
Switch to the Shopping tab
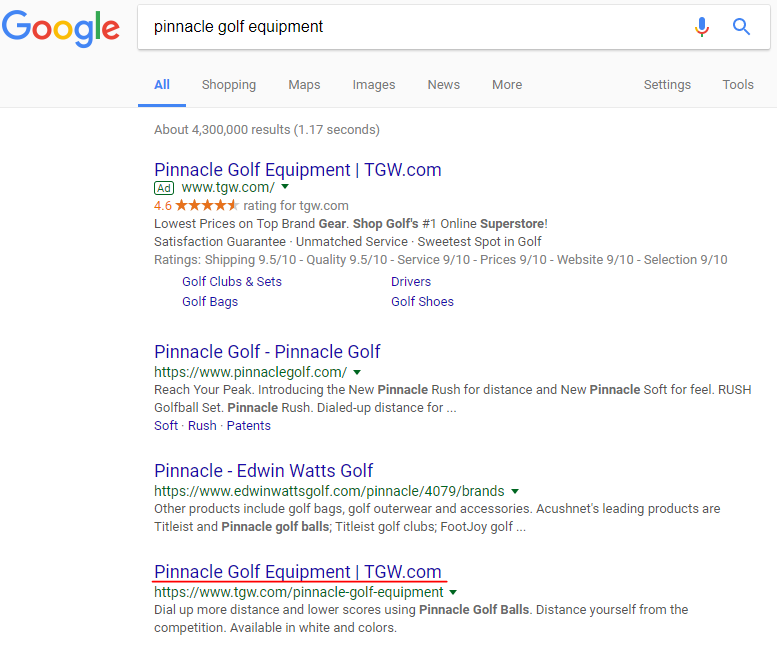[x=229, y=85]
